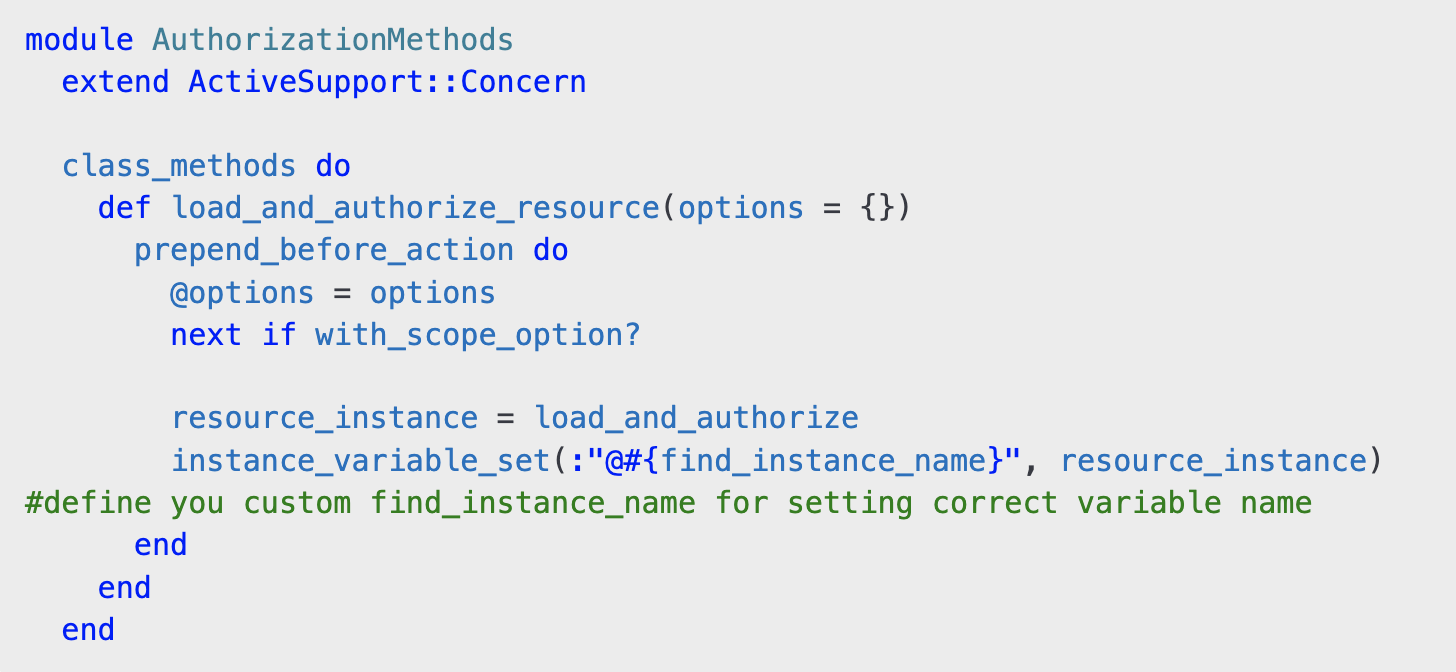
Task: Place cursor on ActiveSupport::Concern
Action: click(387, 82)
